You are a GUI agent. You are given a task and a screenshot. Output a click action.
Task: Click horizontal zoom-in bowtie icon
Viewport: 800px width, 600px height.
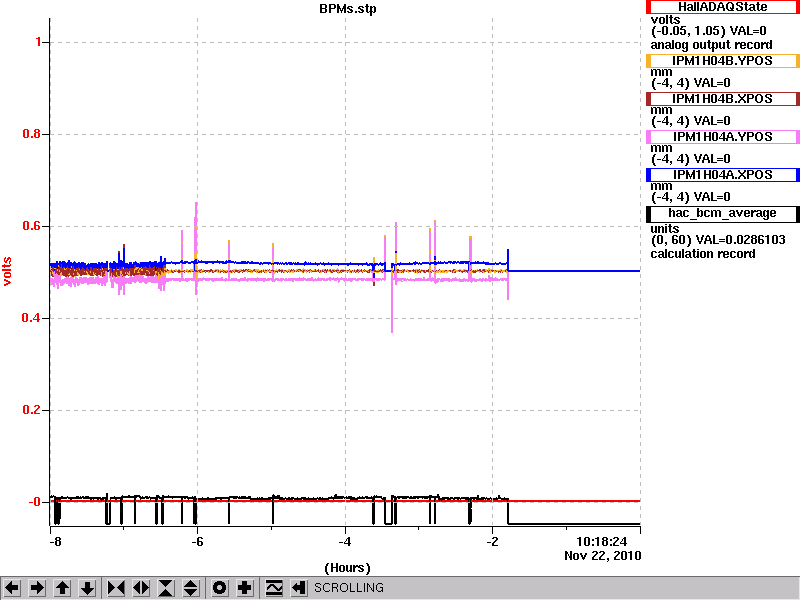click(116, 588)
